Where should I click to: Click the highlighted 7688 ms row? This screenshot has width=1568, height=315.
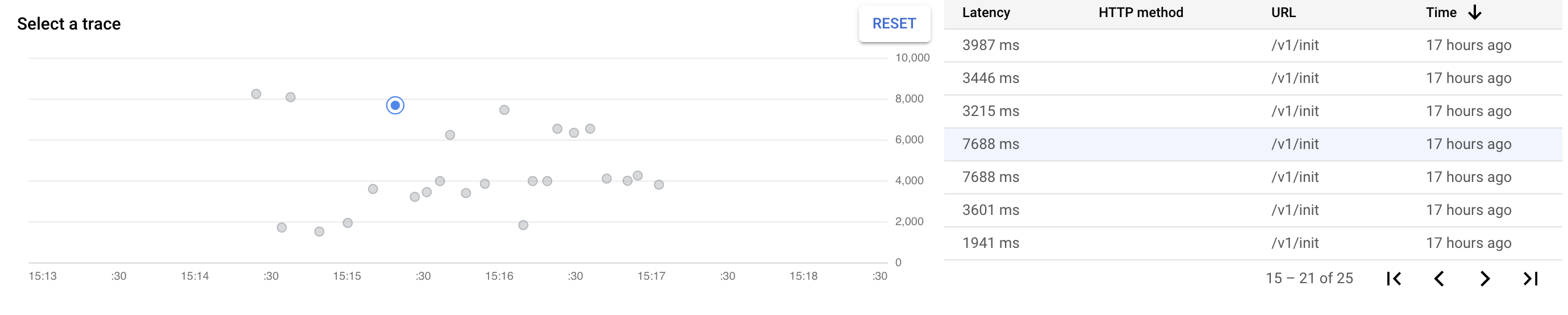(x=1252, y=144)
